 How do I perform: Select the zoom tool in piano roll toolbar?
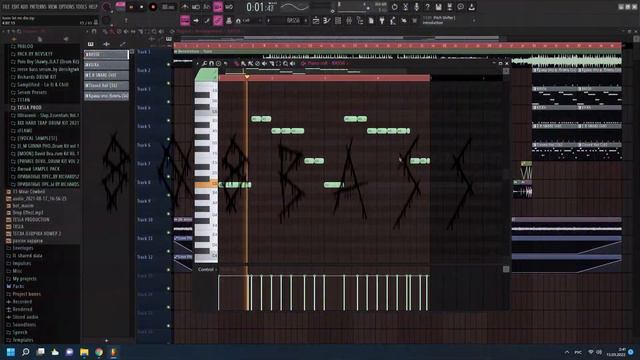click(x=285, y=64)
